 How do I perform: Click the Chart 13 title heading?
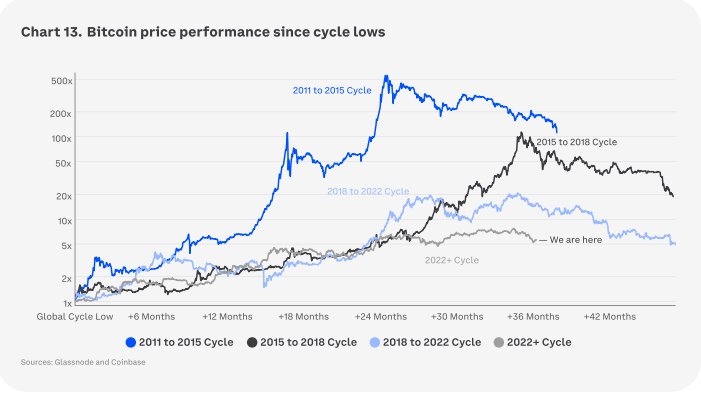[x=203, y=32]
